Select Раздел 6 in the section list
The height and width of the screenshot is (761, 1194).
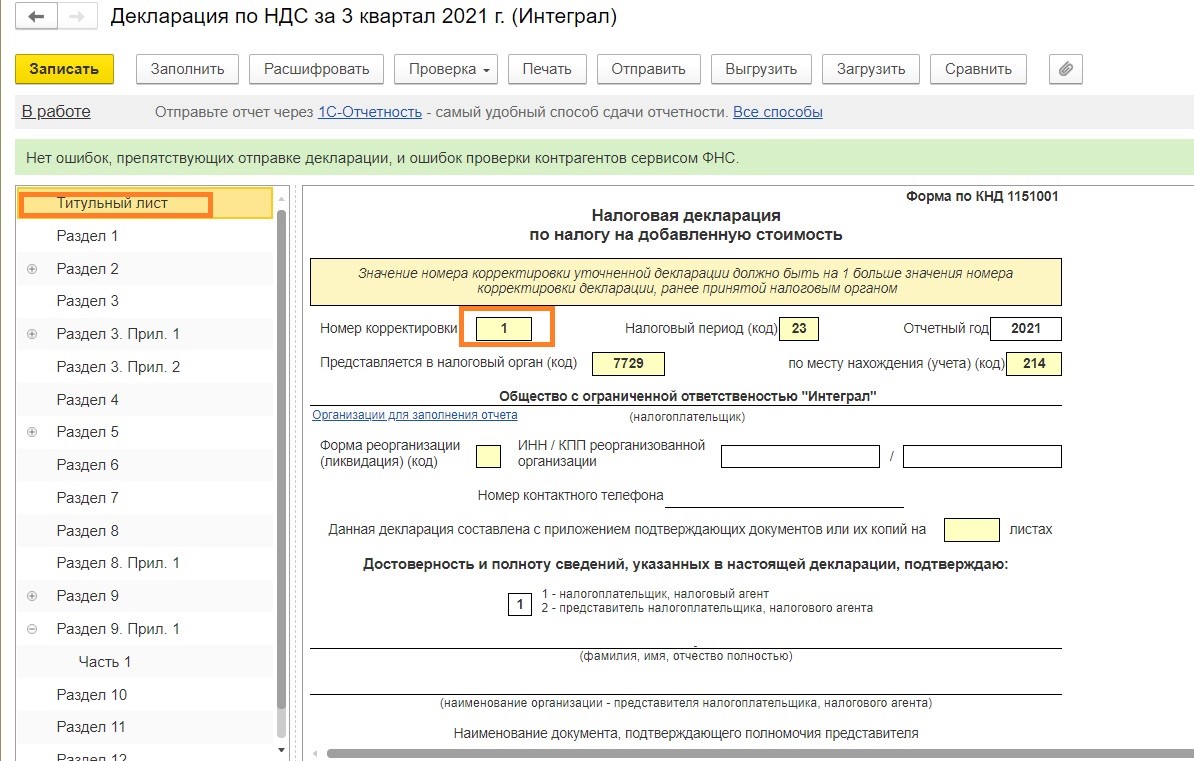pos(145,465)
